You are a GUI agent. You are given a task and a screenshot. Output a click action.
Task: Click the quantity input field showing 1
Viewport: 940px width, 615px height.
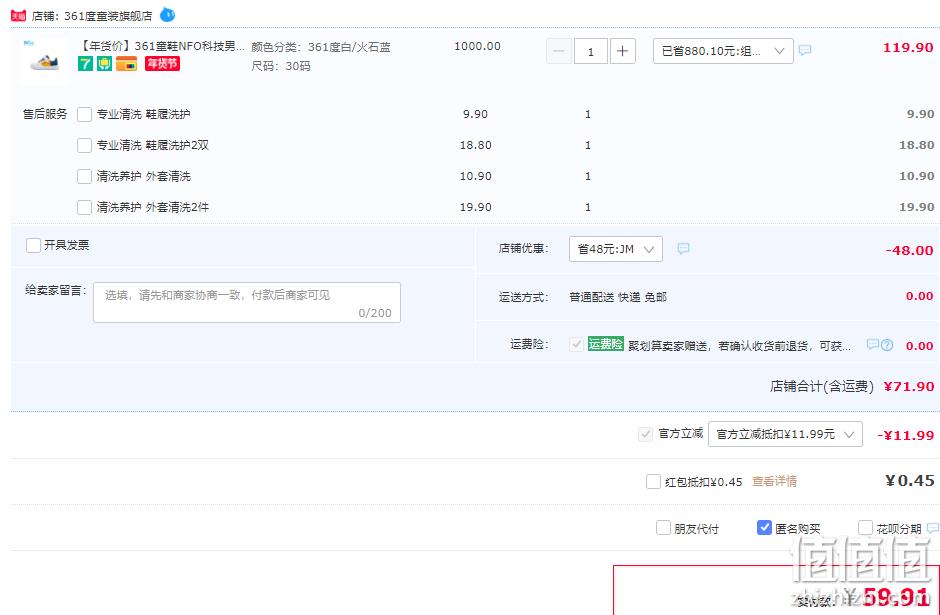(590, 52)
